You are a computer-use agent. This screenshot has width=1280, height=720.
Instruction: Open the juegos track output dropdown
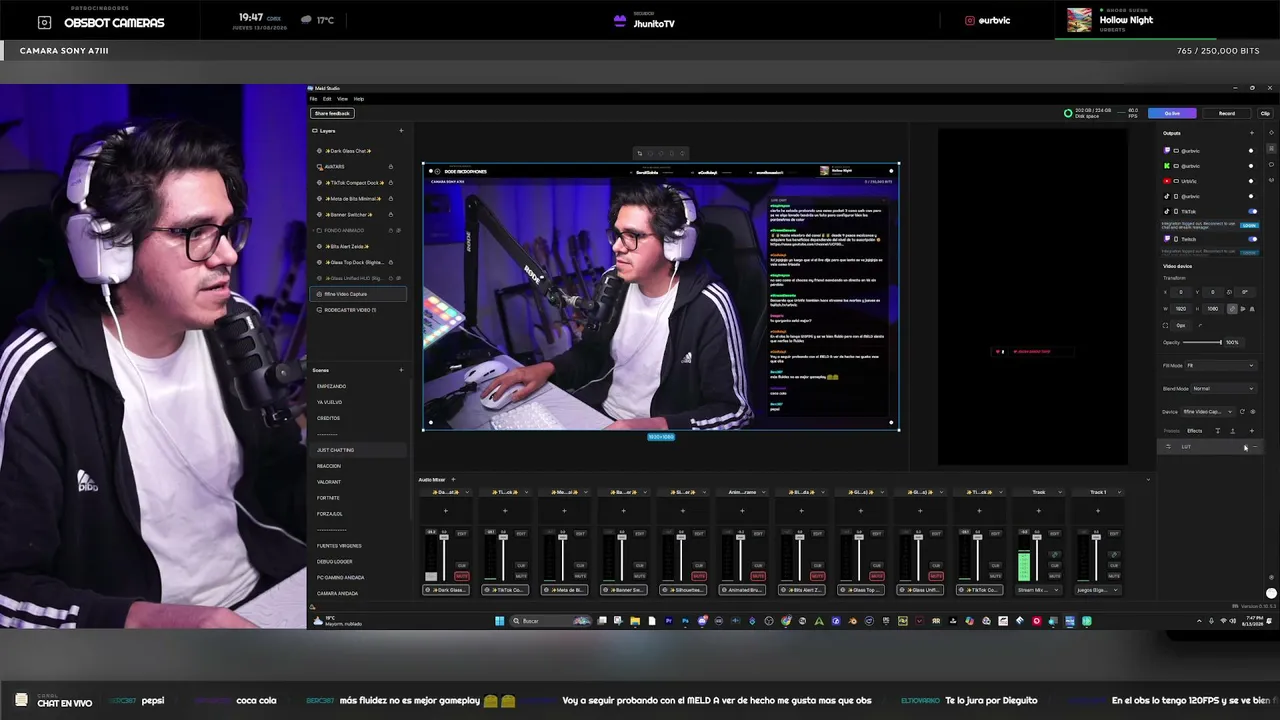click(x=1097, y=590)
